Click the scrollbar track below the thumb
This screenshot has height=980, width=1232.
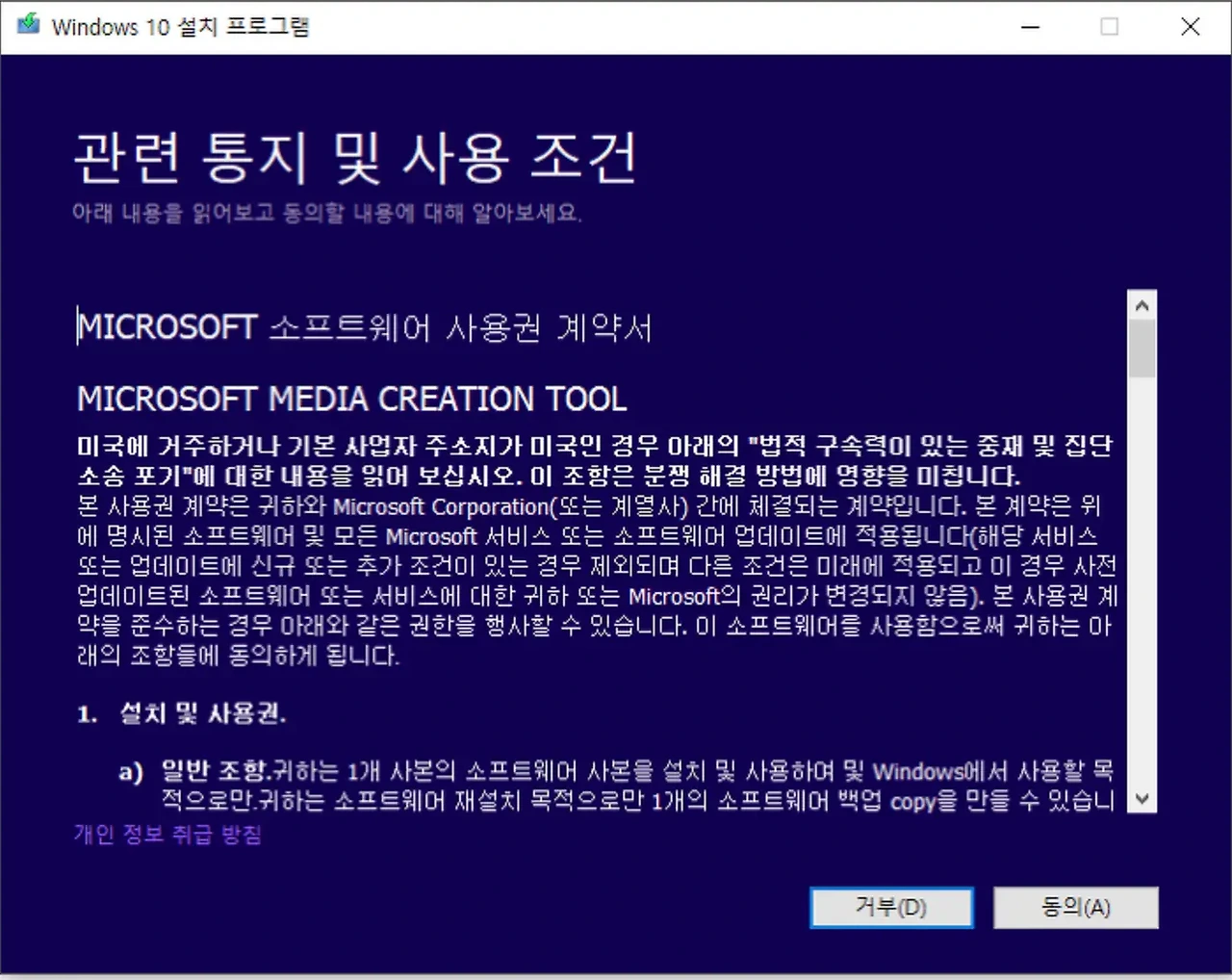1142,578
